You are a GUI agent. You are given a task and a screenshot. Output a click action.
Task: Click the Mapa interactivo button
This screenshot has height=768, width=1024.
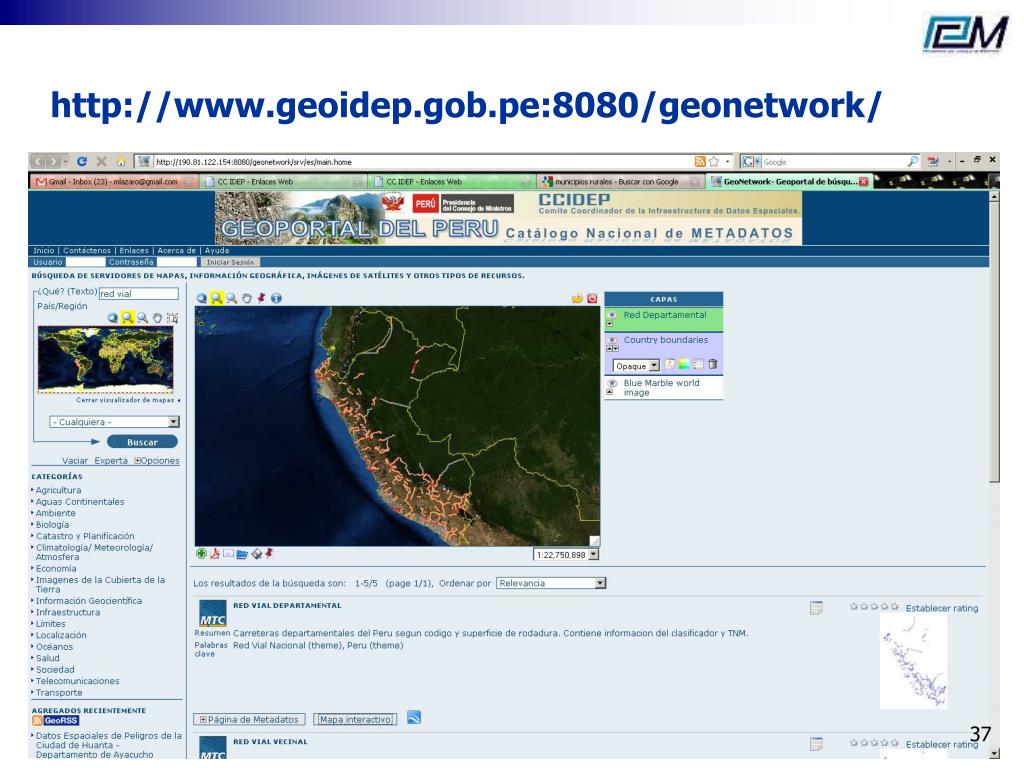(x=356, y=720)
